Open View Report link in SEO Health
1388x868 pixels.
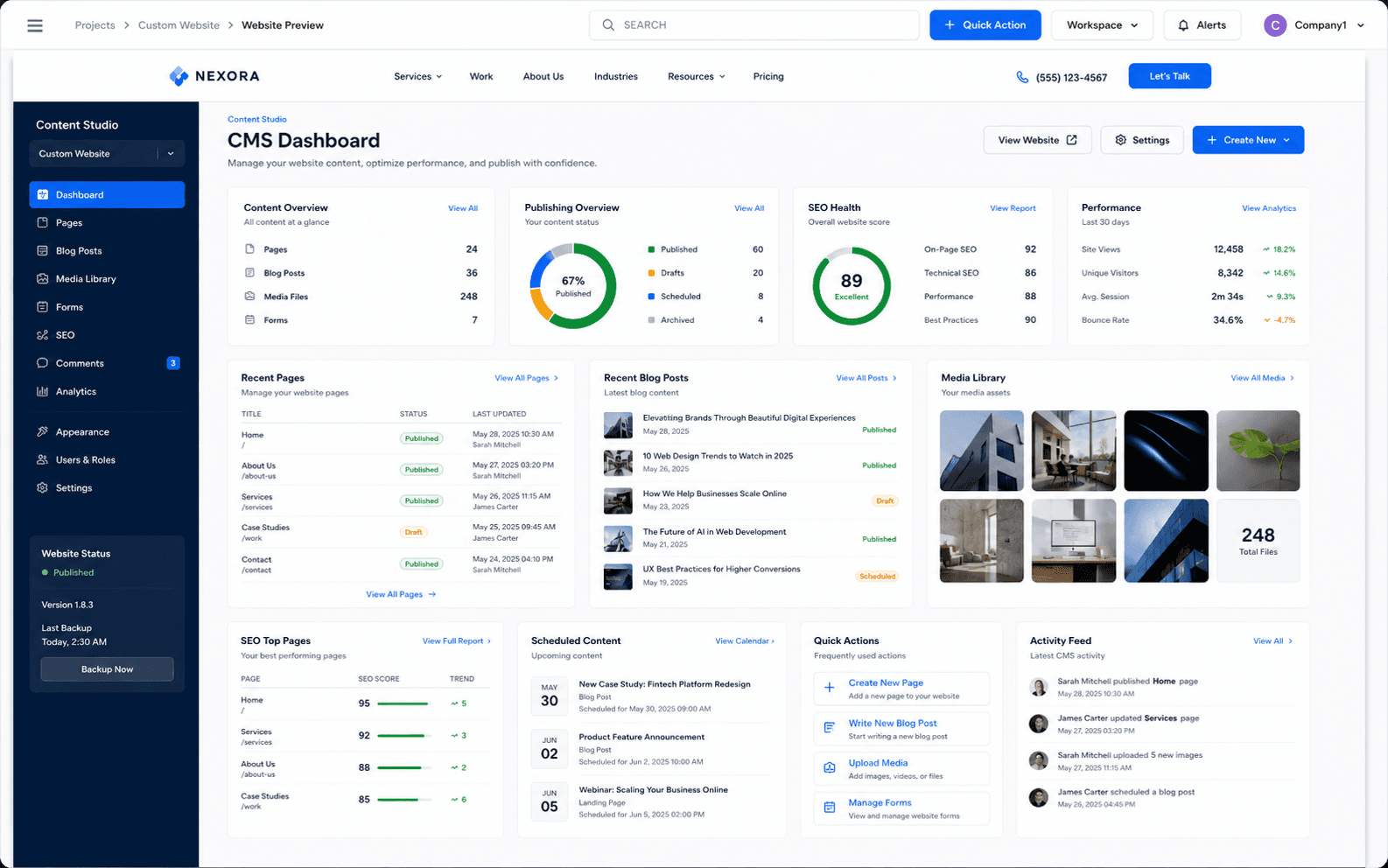pyautogui.click(x=1013, y=208)
